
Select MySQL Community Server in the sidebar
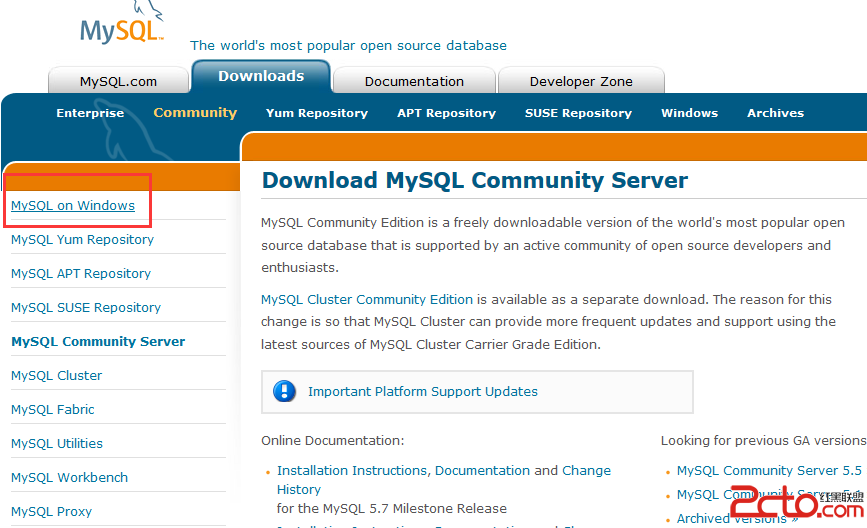click(x=98, y=342)
